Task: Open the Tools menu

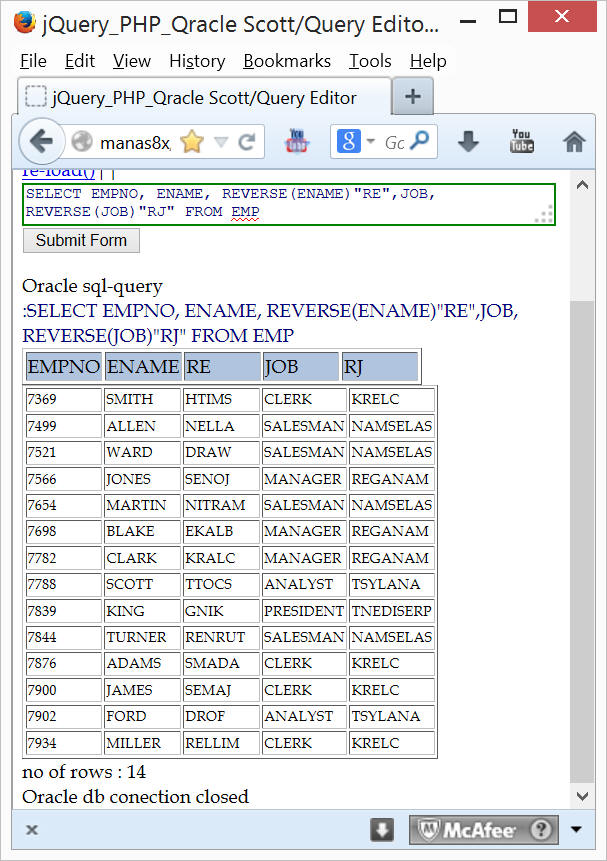Action: (x=370, y=61)
